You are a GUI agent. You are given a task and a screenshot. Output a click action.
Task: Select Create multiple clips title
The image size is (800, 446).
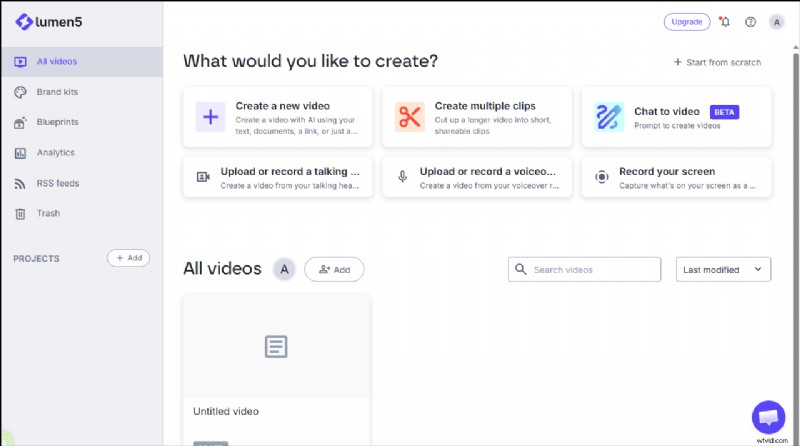(x=485, y=106)
